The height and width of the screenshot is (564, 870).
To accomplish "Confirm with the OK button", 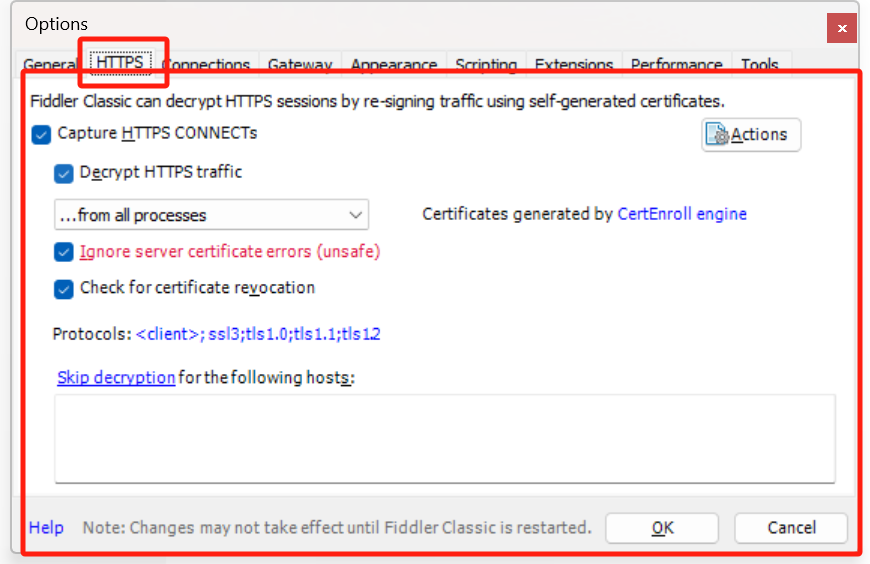I will [x=662, y=528].
